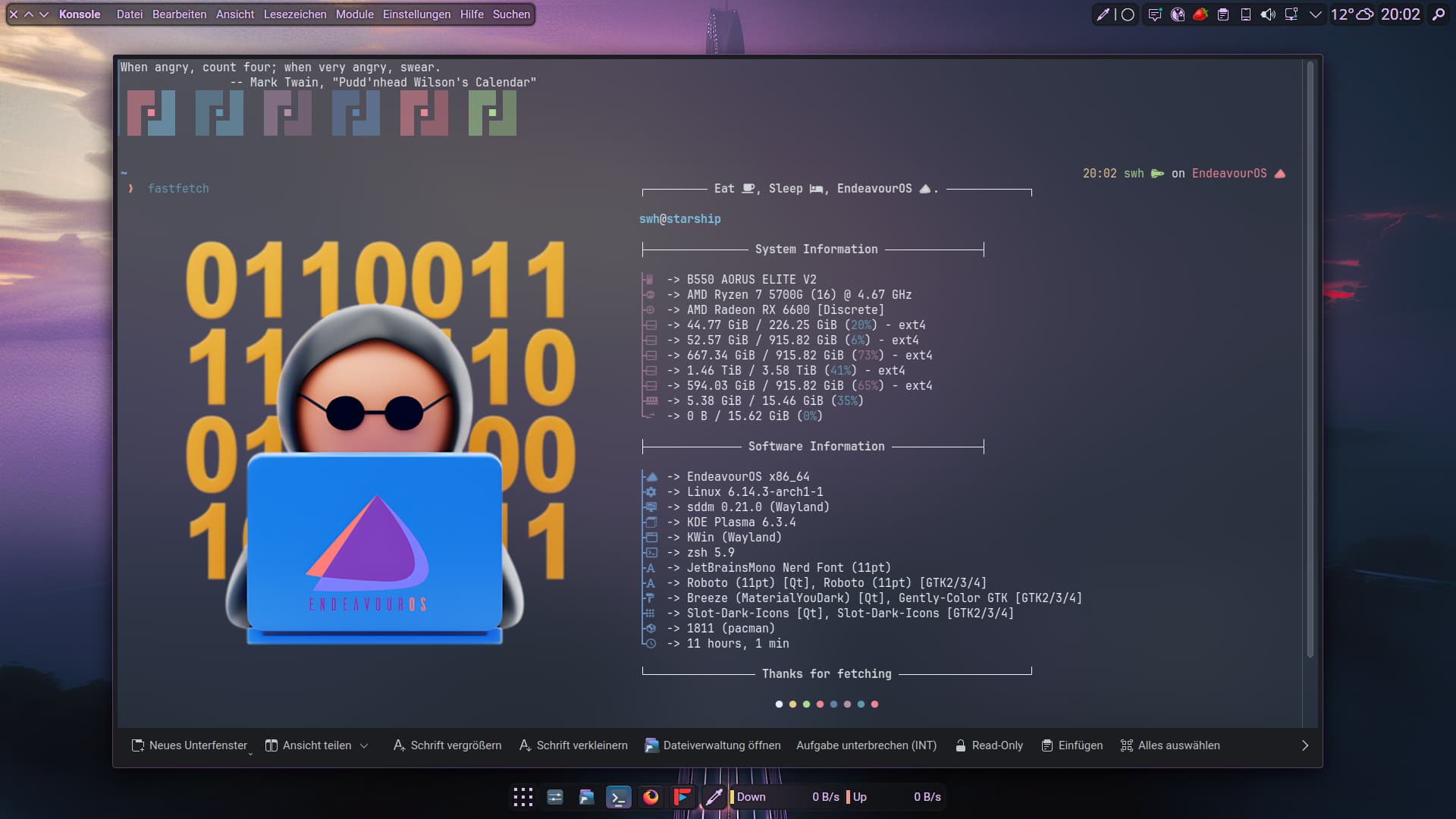The height and width of the screenshot is (819, 1456).
Task: Click Neues Unterfenster toolbar button
Action: [190, 745]
